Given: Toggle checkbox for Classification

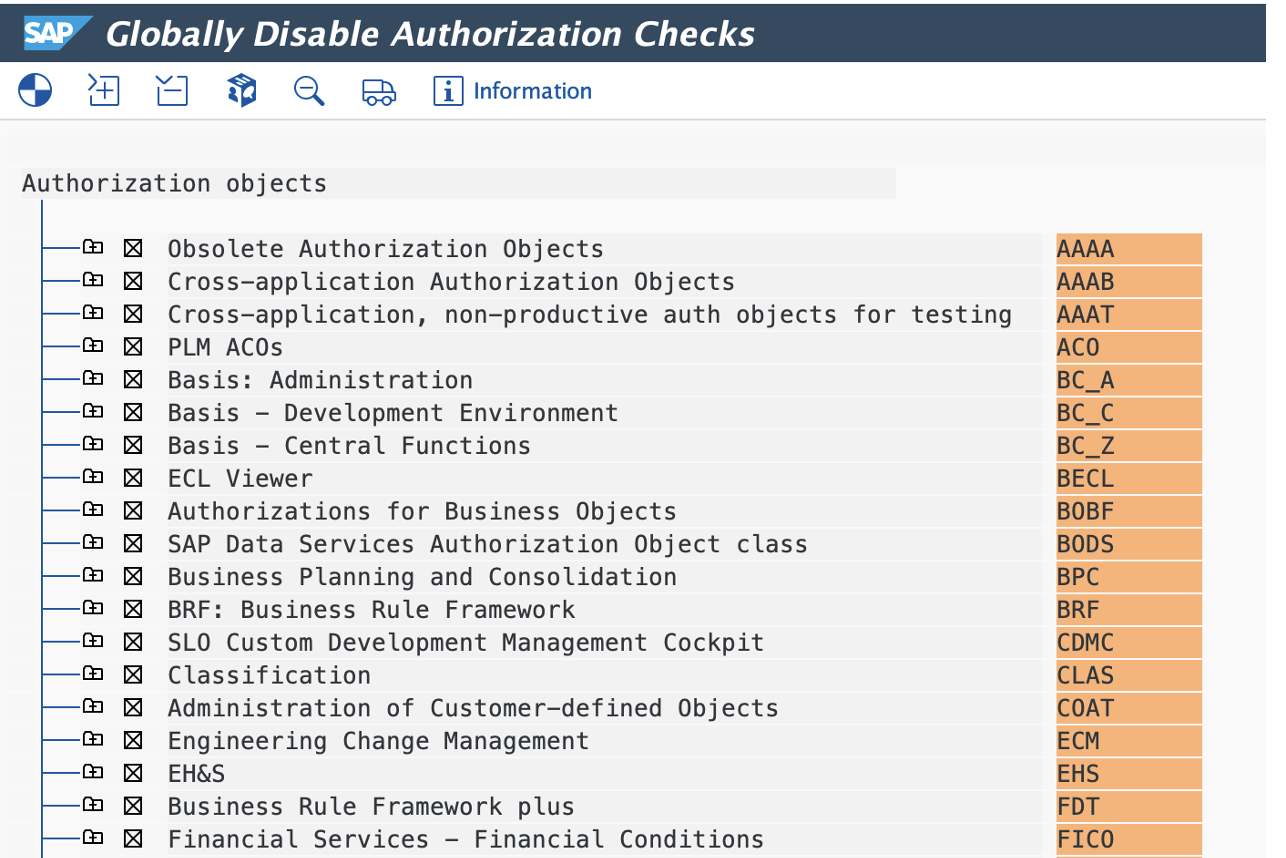Looking at the screenshot, I should pyautogui.click(x=133, y=675).
